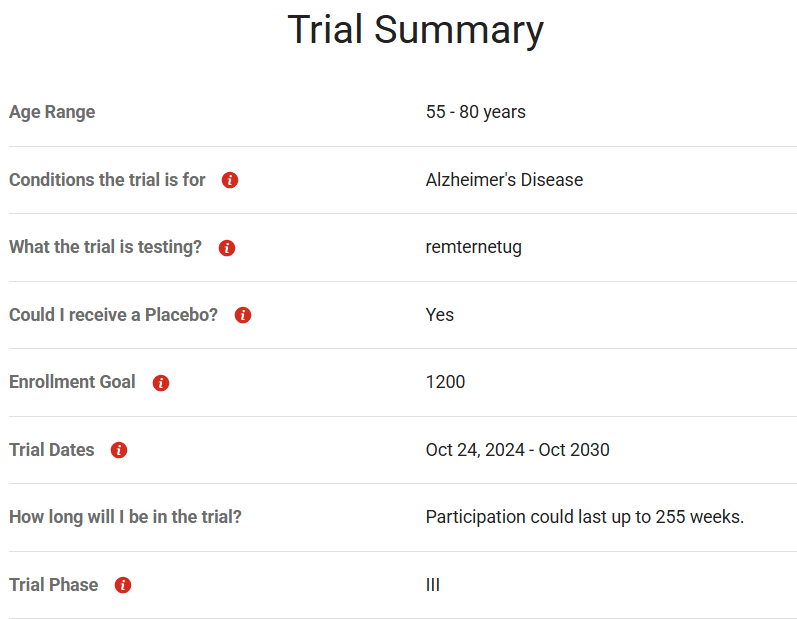Click the Conditions the trial is for label
The image size is (797, 619).
(107, 180)
